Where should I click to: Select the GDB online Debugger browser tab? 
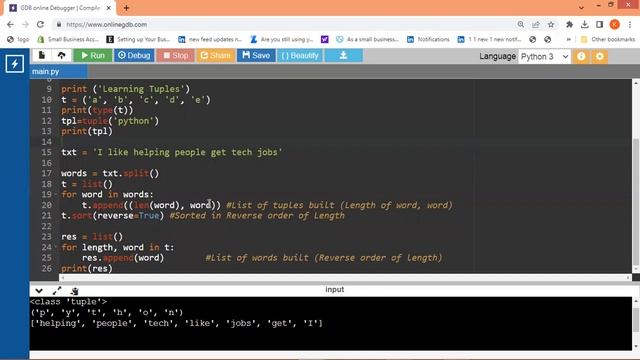click(x=60, y=8)
